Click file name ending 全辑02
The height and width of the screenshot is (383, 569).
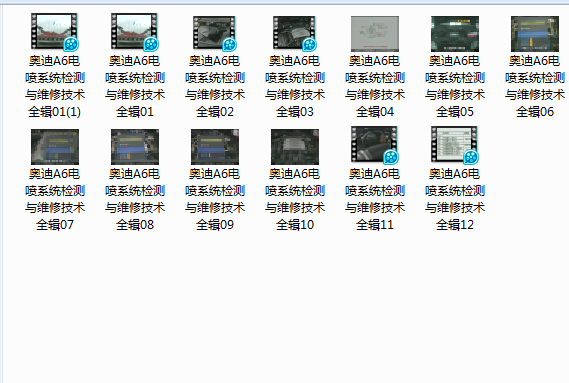coord(215,86)
